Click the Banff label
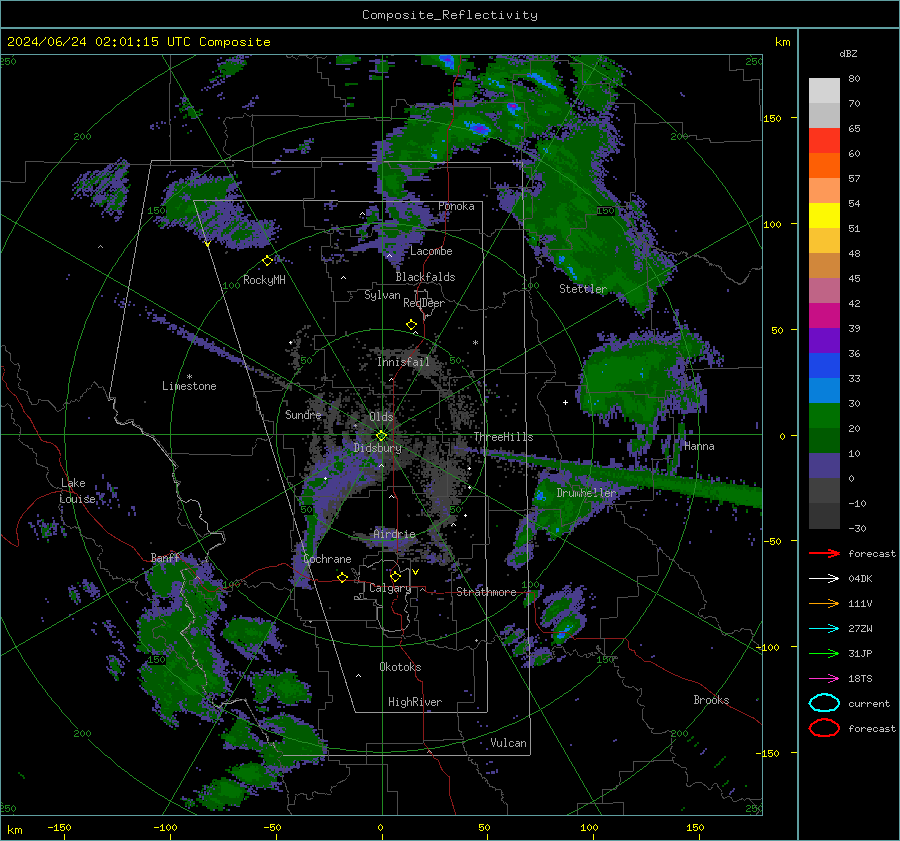This screenshot has height=841, width=900. [x=165, y=558]
